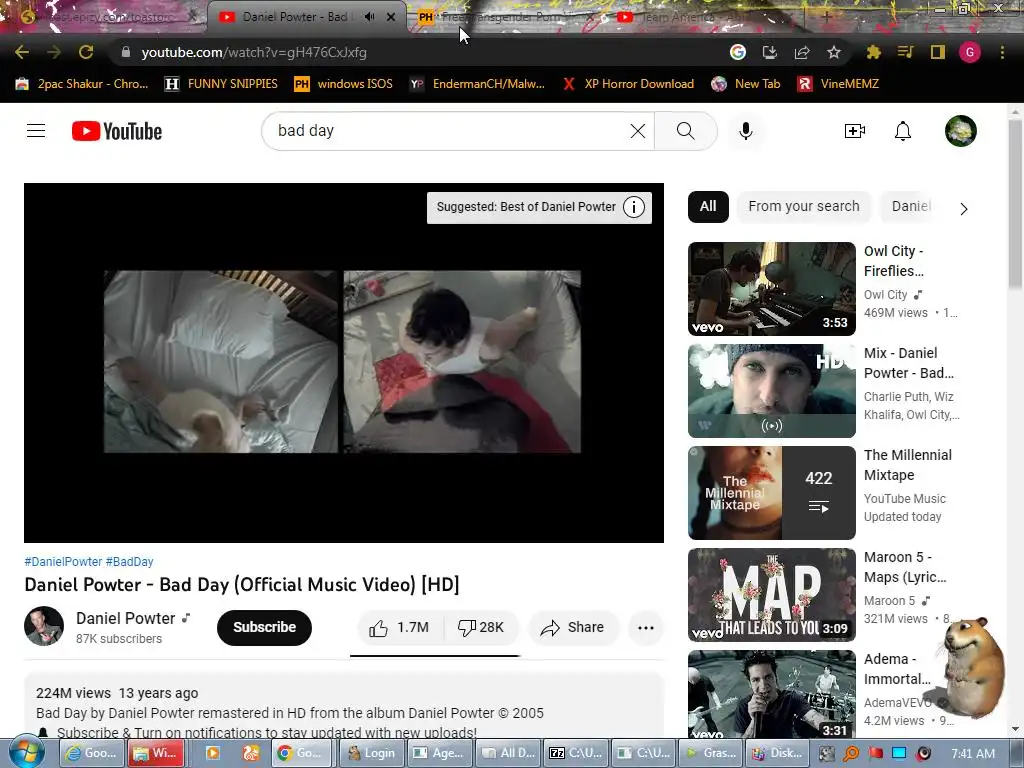The width and height of the screenshot is (1024, 768).
Task: Click the #DanielPowter hashtag
Action: 63,562
